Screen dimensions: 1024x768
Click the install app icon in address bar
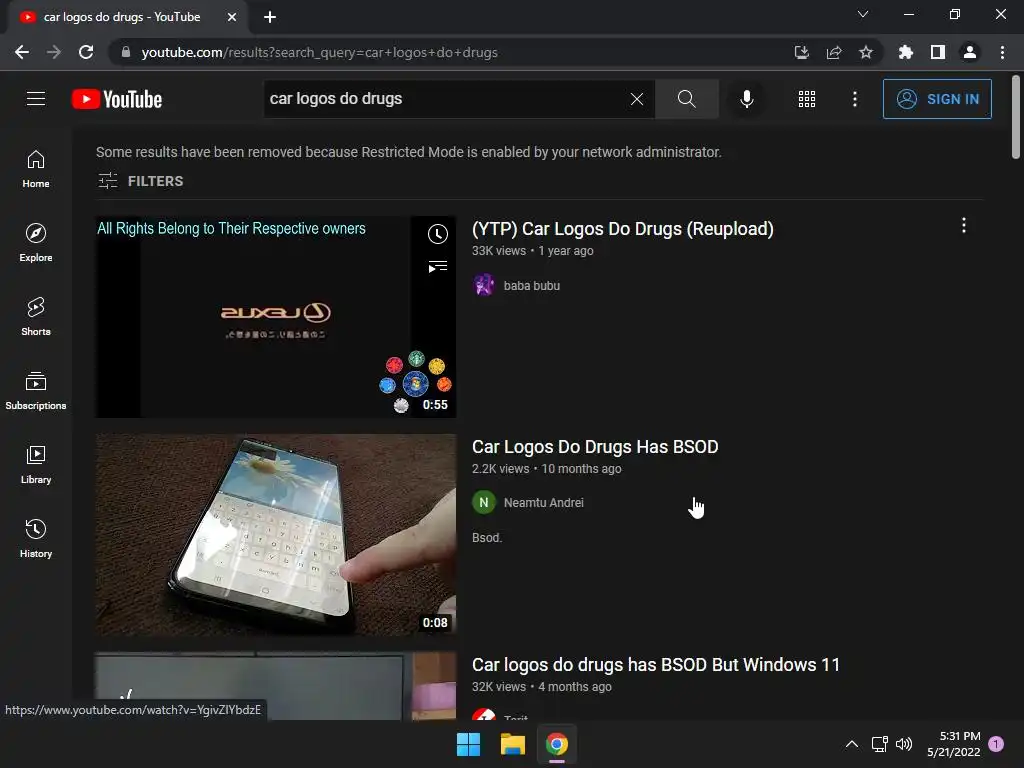pyautogui.click(x=801, y=52)
